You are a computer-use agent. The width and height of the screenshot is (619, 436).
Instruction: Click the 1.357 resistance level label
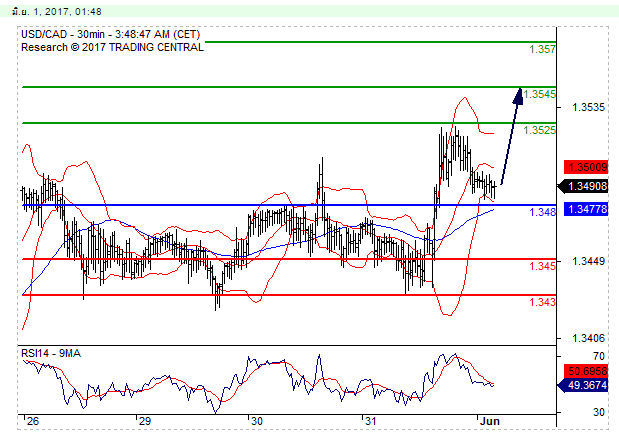point(542,49)
